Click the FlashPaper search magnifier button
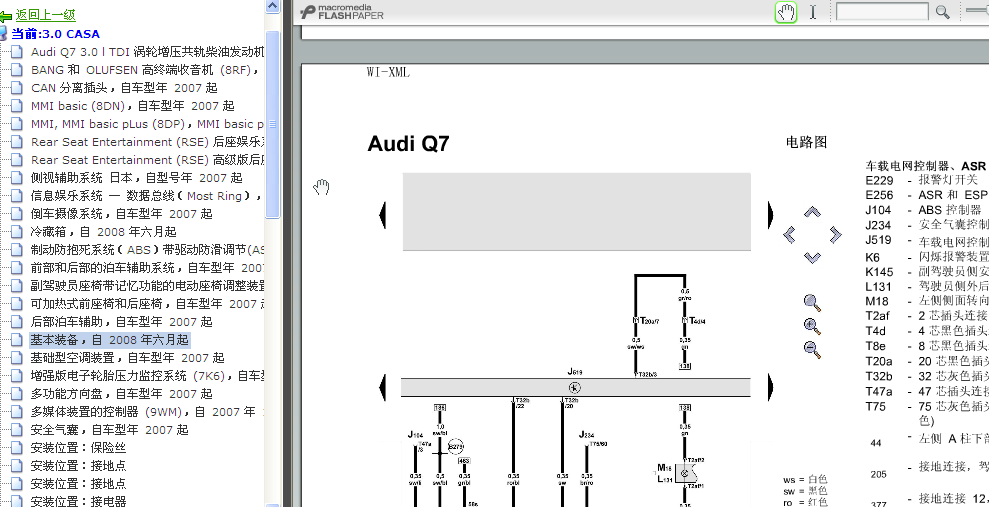Image resolution: width=989 pixels, height=507 pixels. coord(943,12)
